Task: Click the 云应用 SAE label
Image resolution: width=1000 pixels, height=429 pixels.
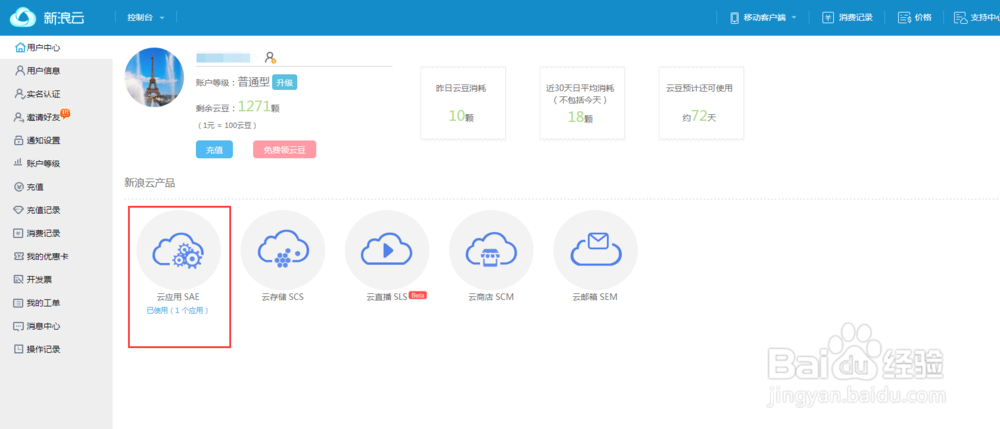Action: 178,297
